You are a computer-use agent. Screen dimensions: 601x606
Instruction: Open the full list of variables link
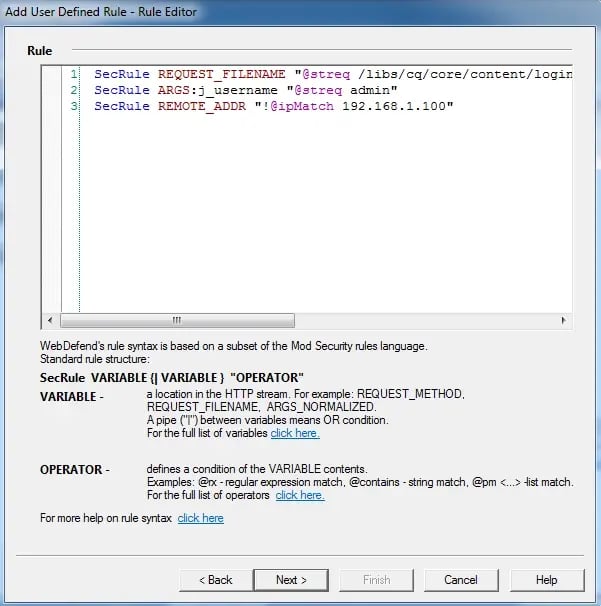point(295,433)
